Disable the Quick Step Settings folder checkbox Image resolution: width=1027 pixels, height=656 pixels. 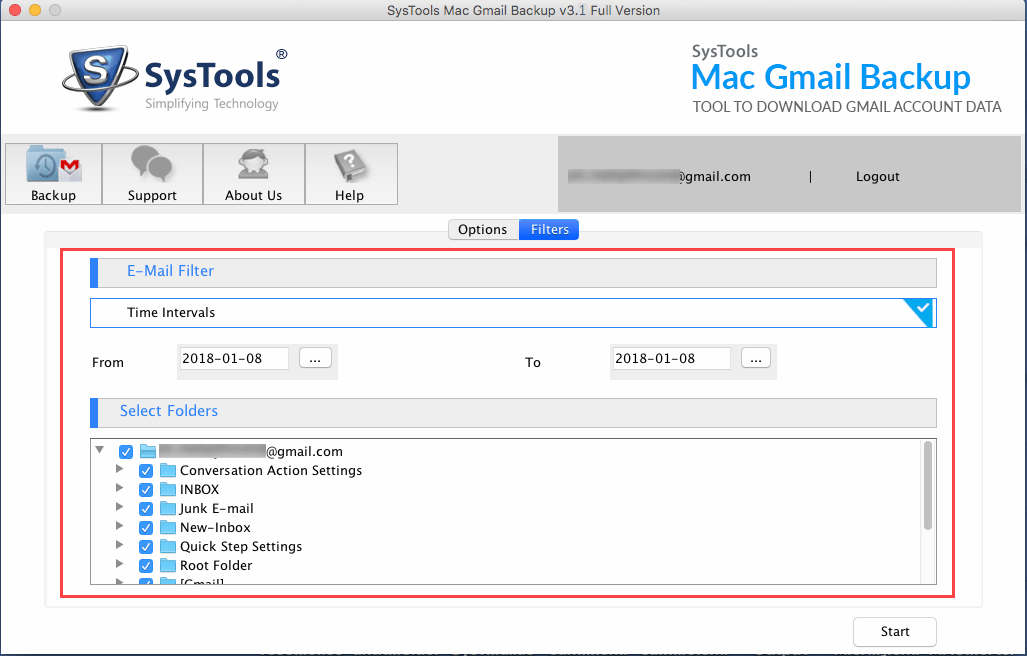click(146, 546)
